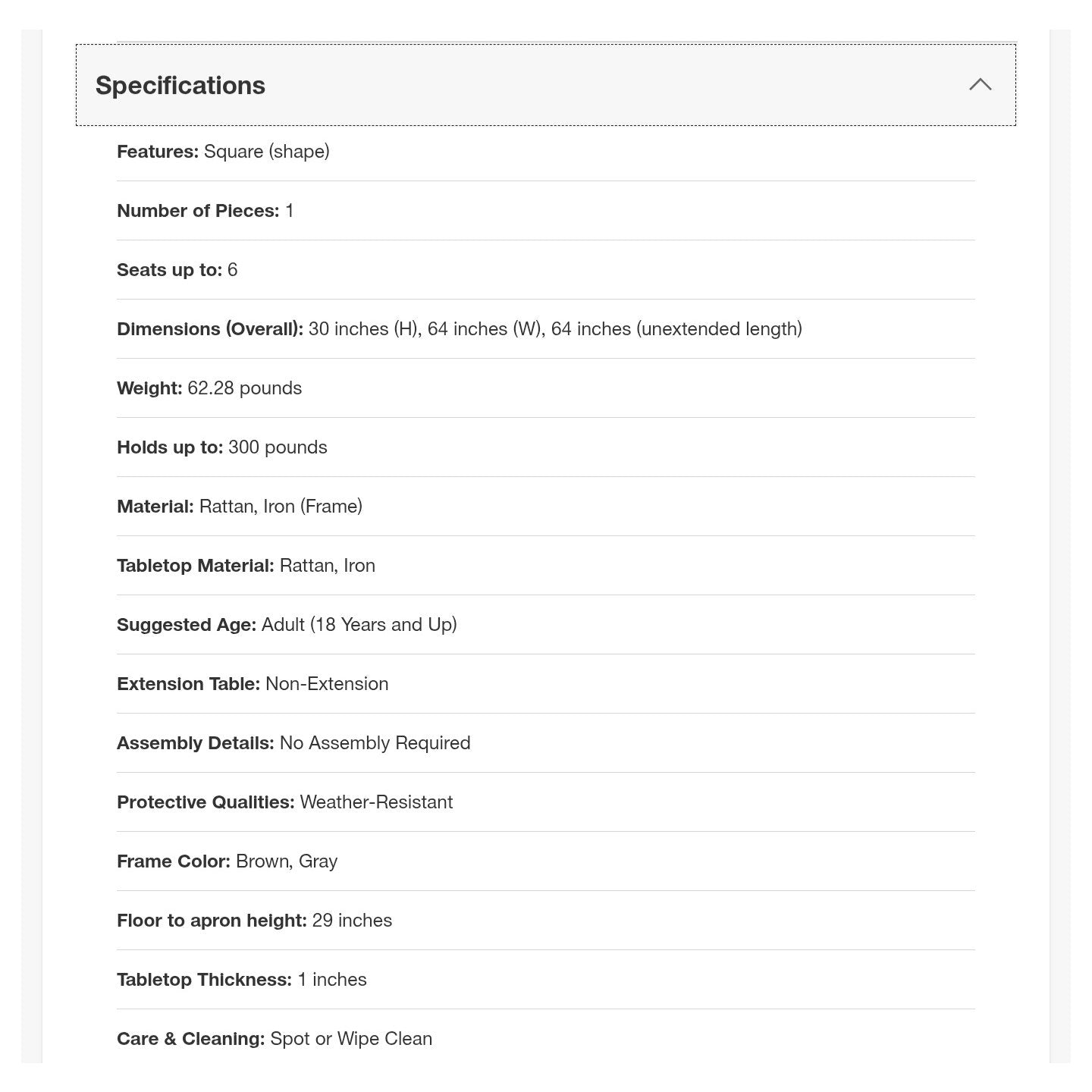Click the Tabletop Material row
1092x1092 pixels.
(545, 566)
